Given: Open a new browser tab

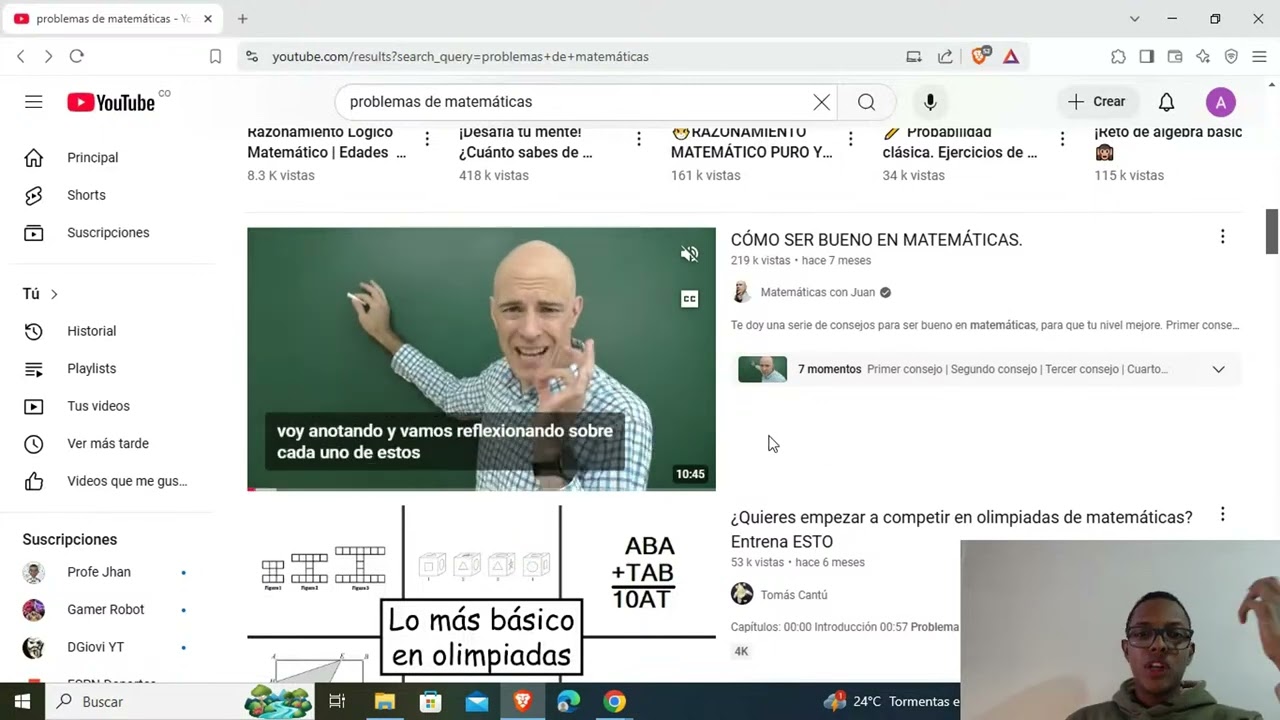Looking at the screenshot, I should [x=242, y=19].
